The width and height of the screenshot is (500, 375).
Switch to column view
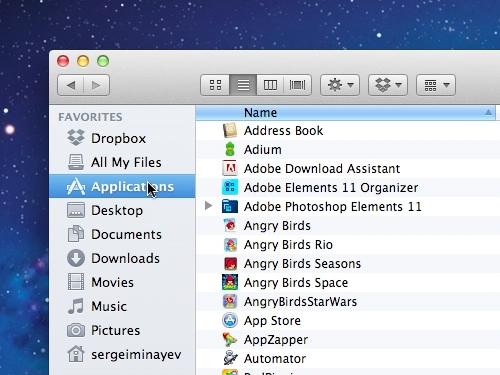point(270,85)
